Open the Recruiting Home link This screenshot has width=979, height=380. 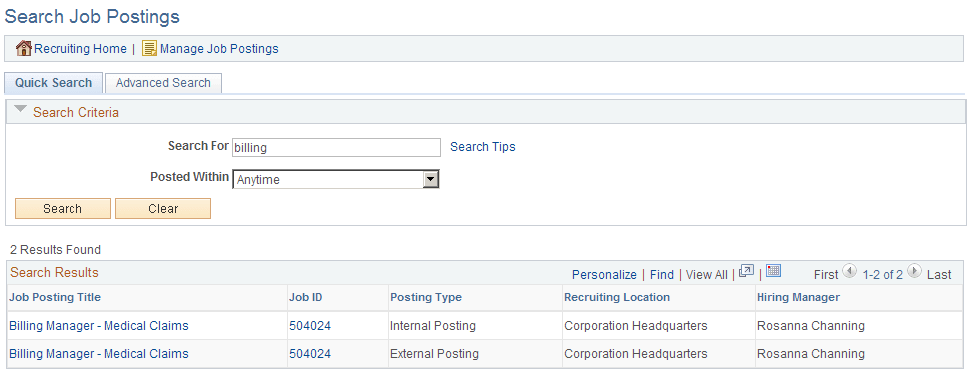coord(81,49)
